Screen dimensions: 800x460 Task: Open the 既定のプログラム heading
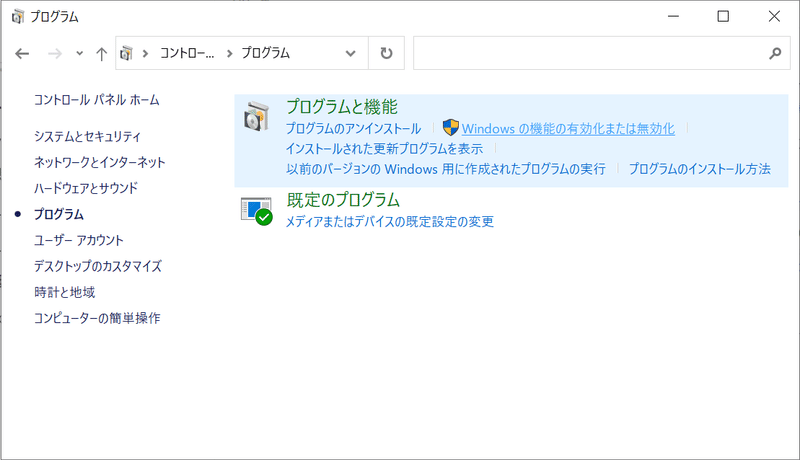pyautogui.click(x=343, y=200)
